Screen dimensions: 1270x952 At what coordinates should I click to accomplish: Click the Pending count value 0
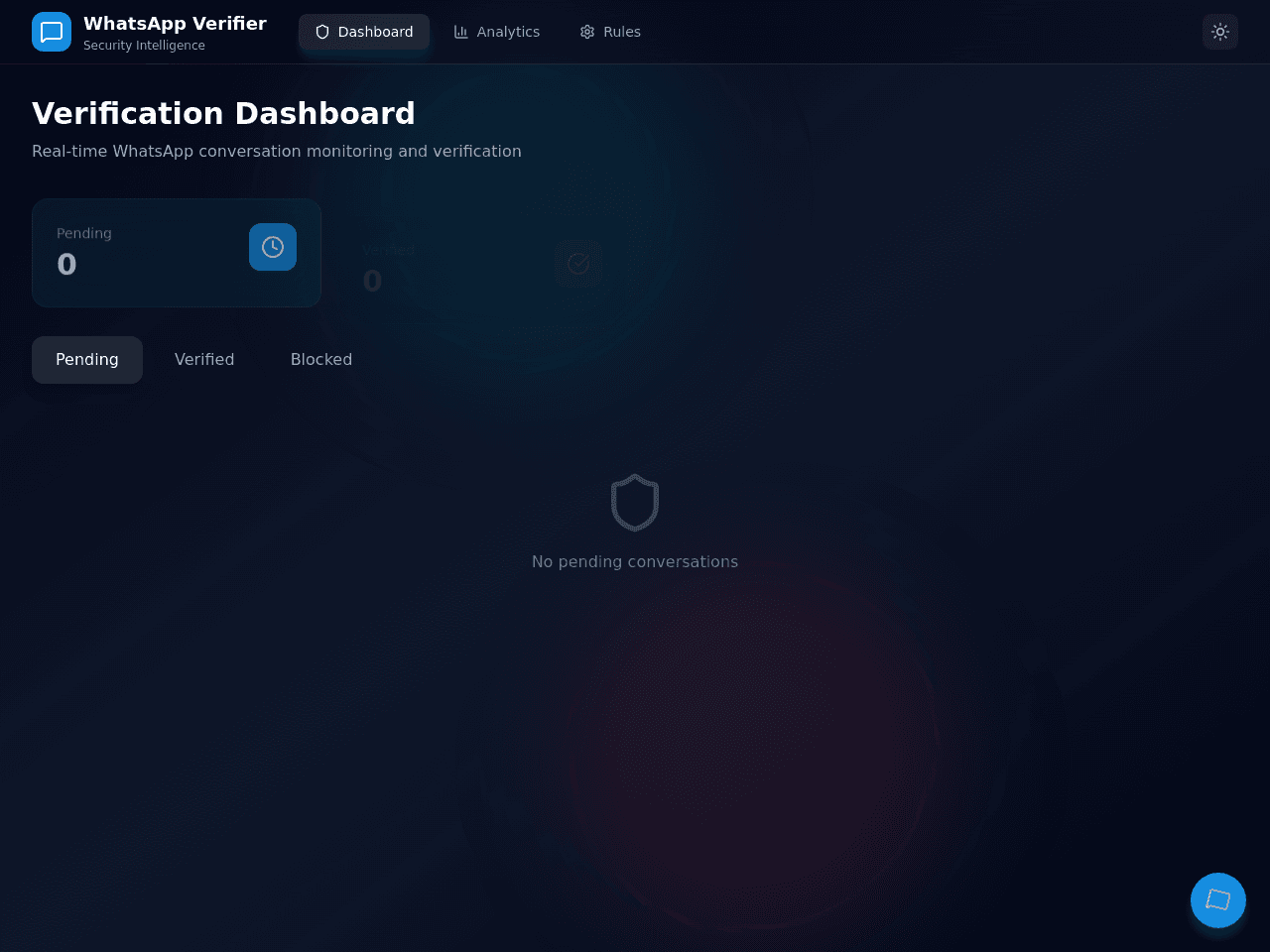66,265
